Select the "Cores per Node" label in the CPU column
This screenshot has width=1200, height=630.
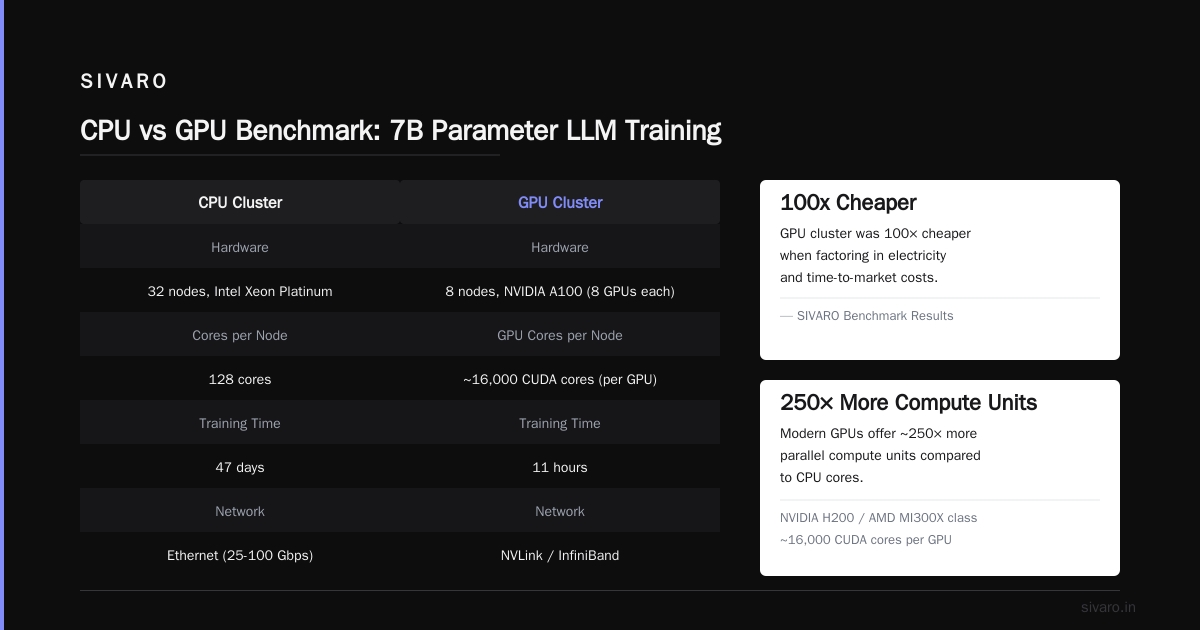240,335
